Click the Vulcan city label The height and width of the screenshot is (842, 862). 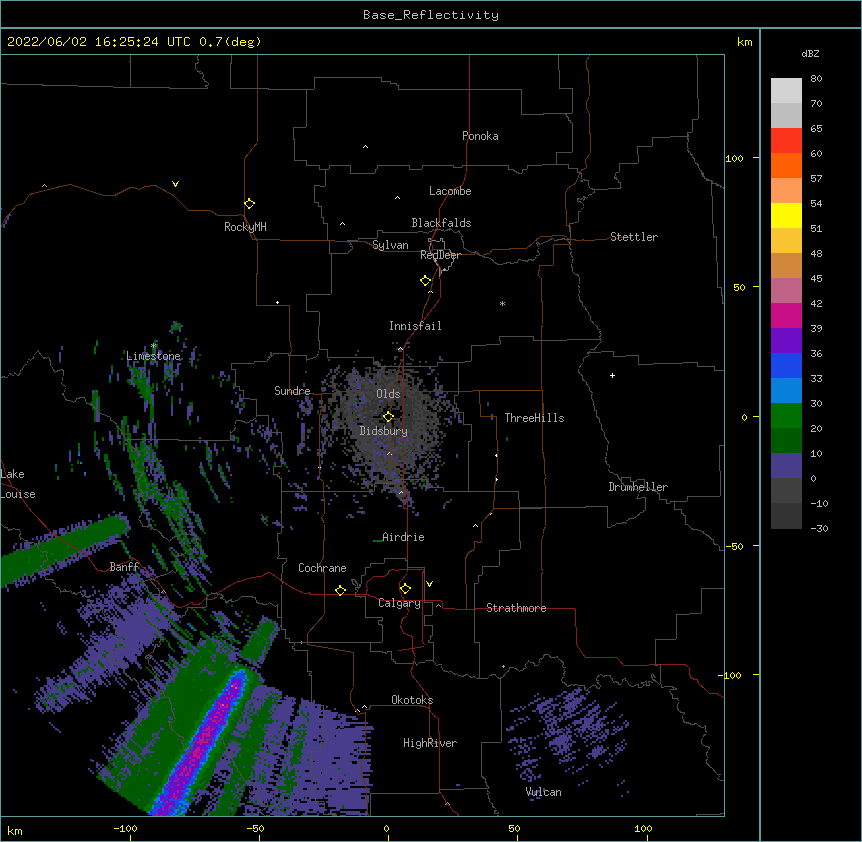tap(543, 792)
